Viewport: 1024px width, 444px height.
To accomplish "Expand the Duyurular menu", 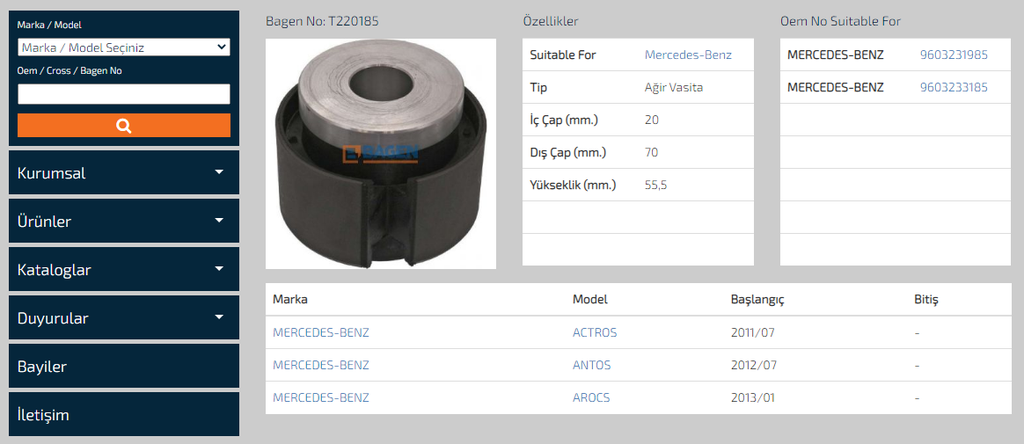I will (x=123, y=317).
